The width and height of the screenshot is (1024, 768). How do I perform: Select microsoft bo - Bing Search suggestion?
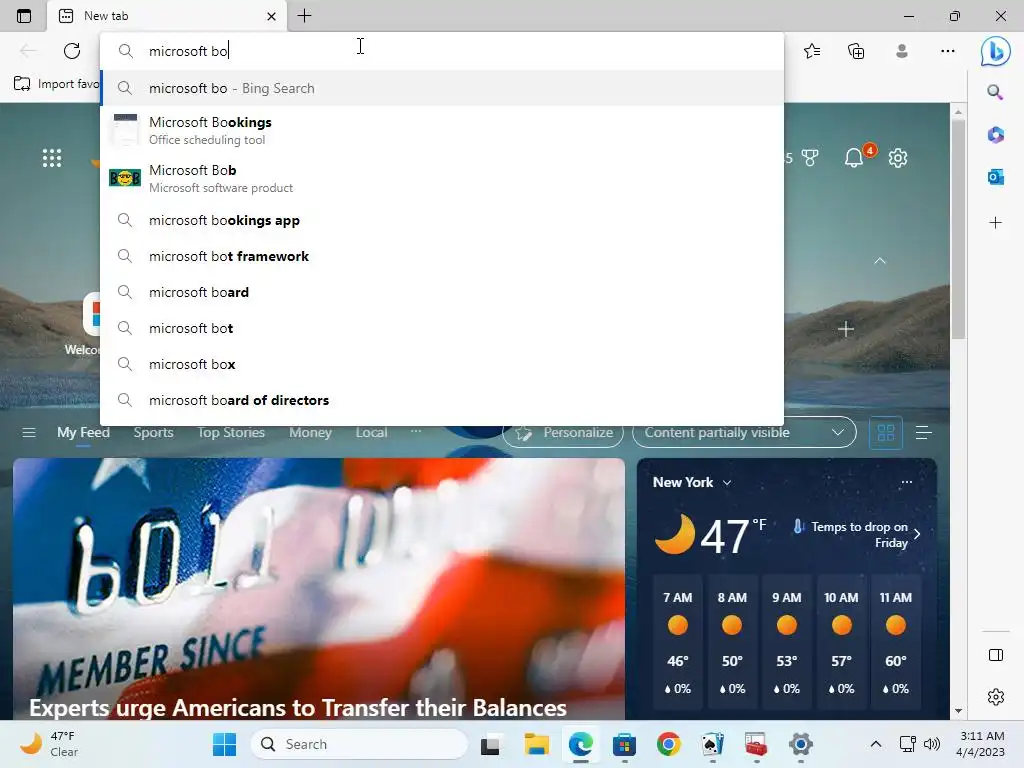[442, 88]
